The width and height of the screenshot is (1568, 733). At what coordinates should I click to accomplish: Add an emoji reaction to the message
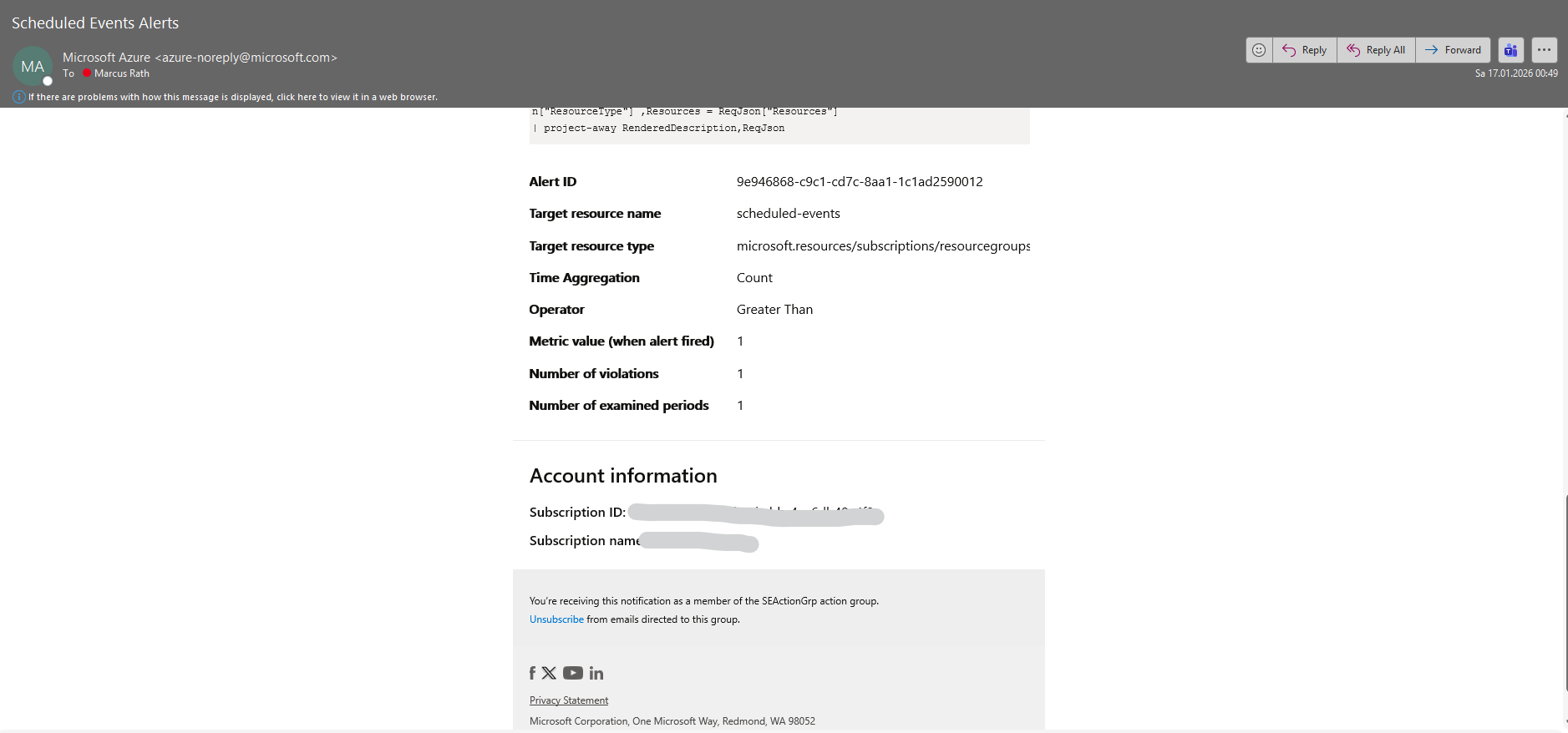(x=1259, y=50)
